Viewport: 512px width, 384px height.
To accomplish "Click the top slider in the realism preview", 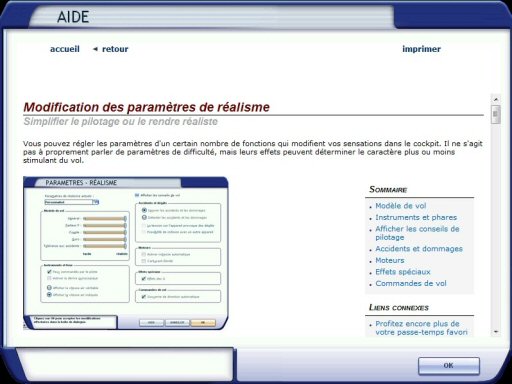I will 105,219.
